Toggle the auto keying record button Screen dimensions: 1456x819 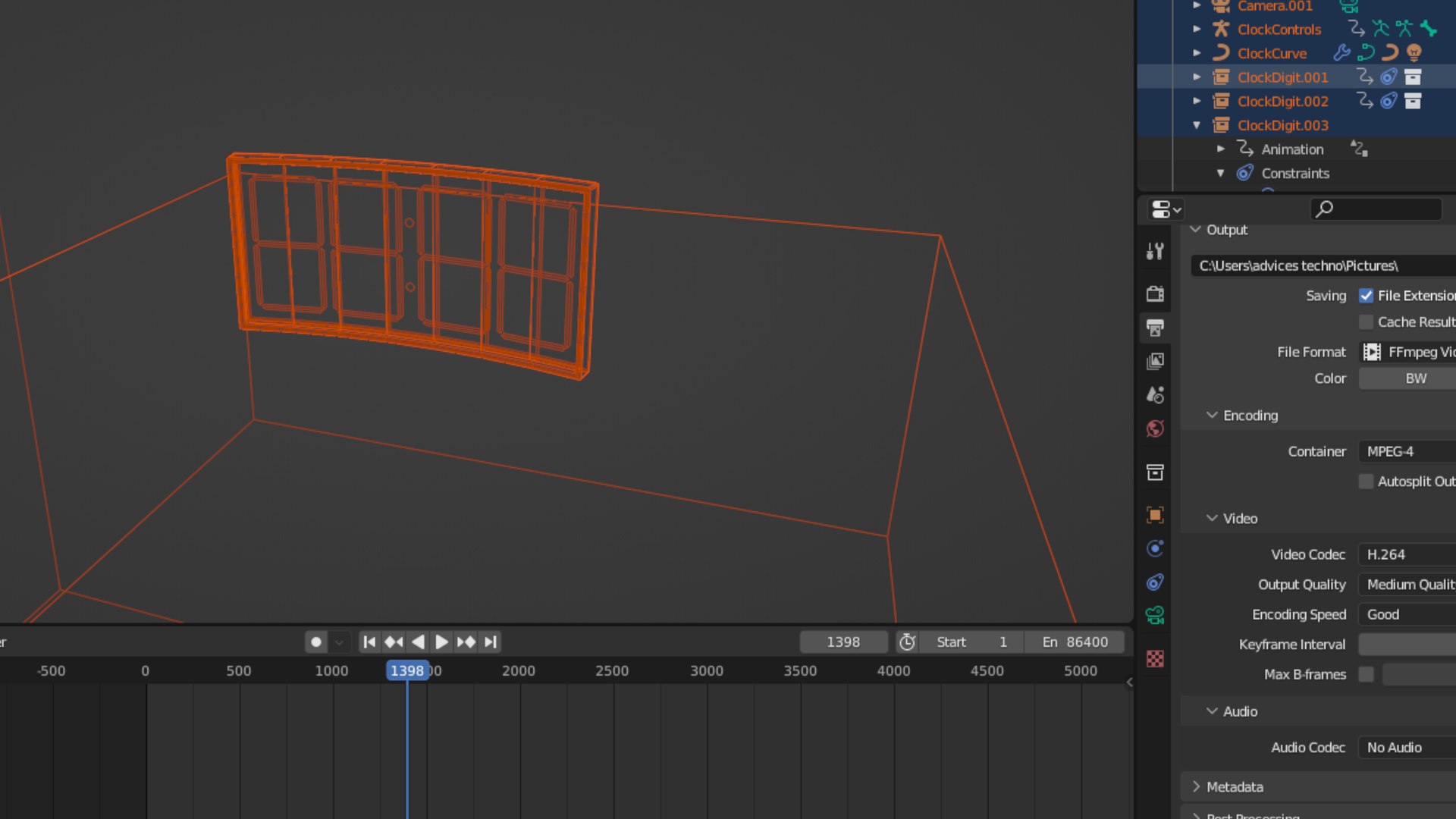tap(316, 642)
